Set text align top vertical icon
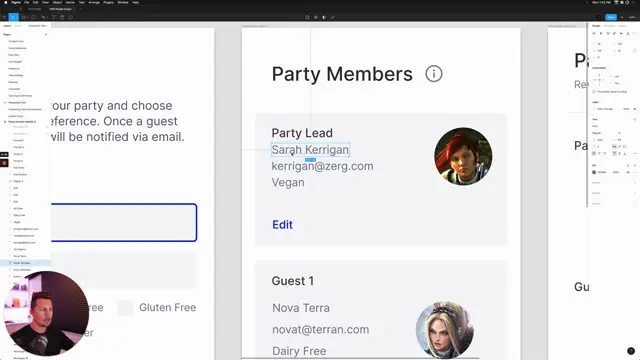 tap(614, 153)
